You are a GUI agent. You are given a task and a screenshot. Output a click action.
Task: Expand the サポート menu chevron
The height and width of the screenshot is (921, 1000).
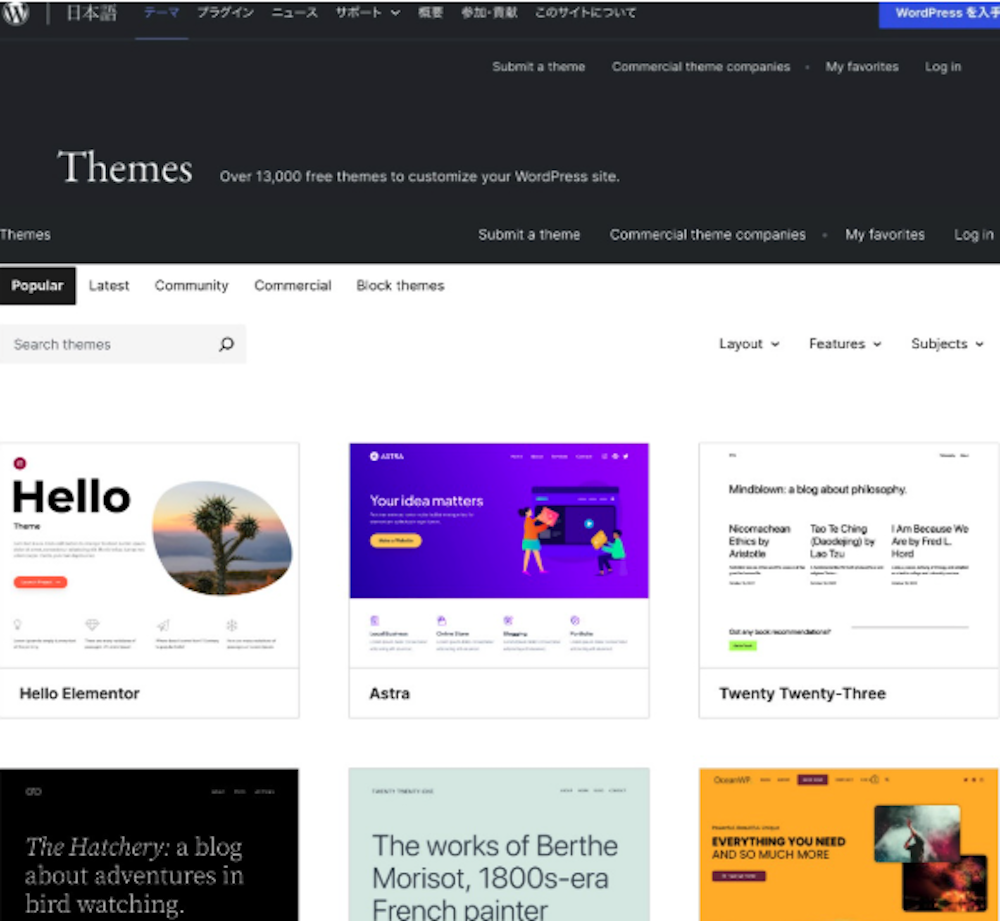click(x=395, y=13)
